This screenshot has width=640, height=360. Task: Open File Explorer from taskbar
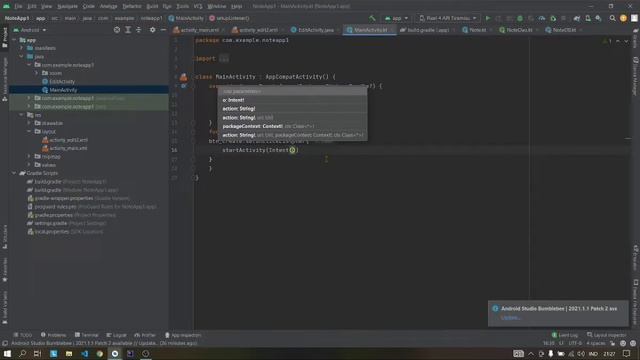click(69, 354)
